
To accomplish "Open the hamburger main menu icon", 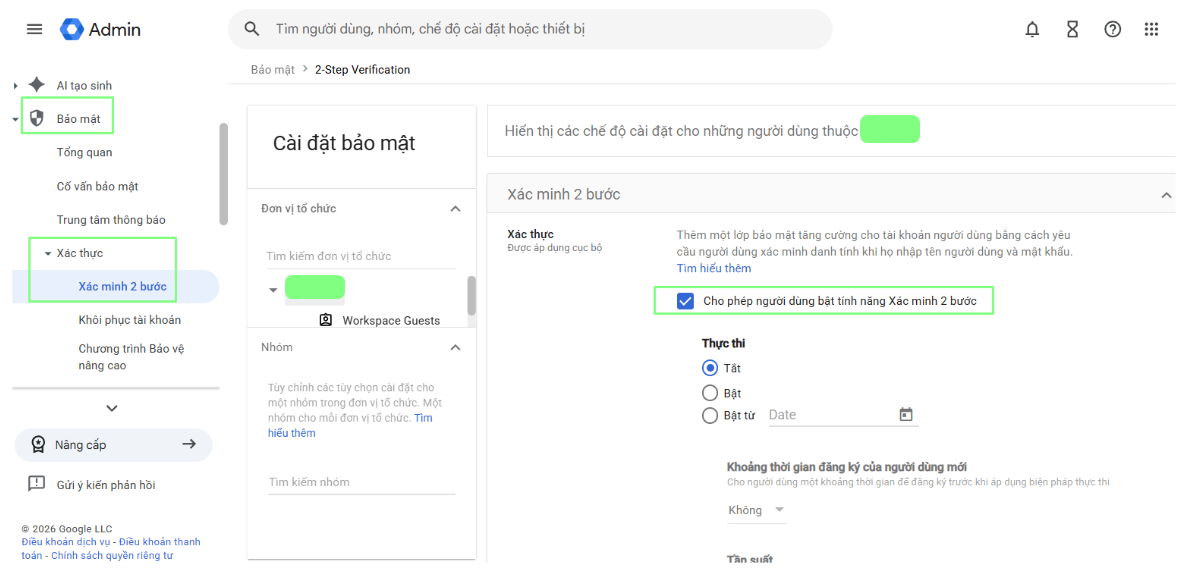I will pos(34,30).
